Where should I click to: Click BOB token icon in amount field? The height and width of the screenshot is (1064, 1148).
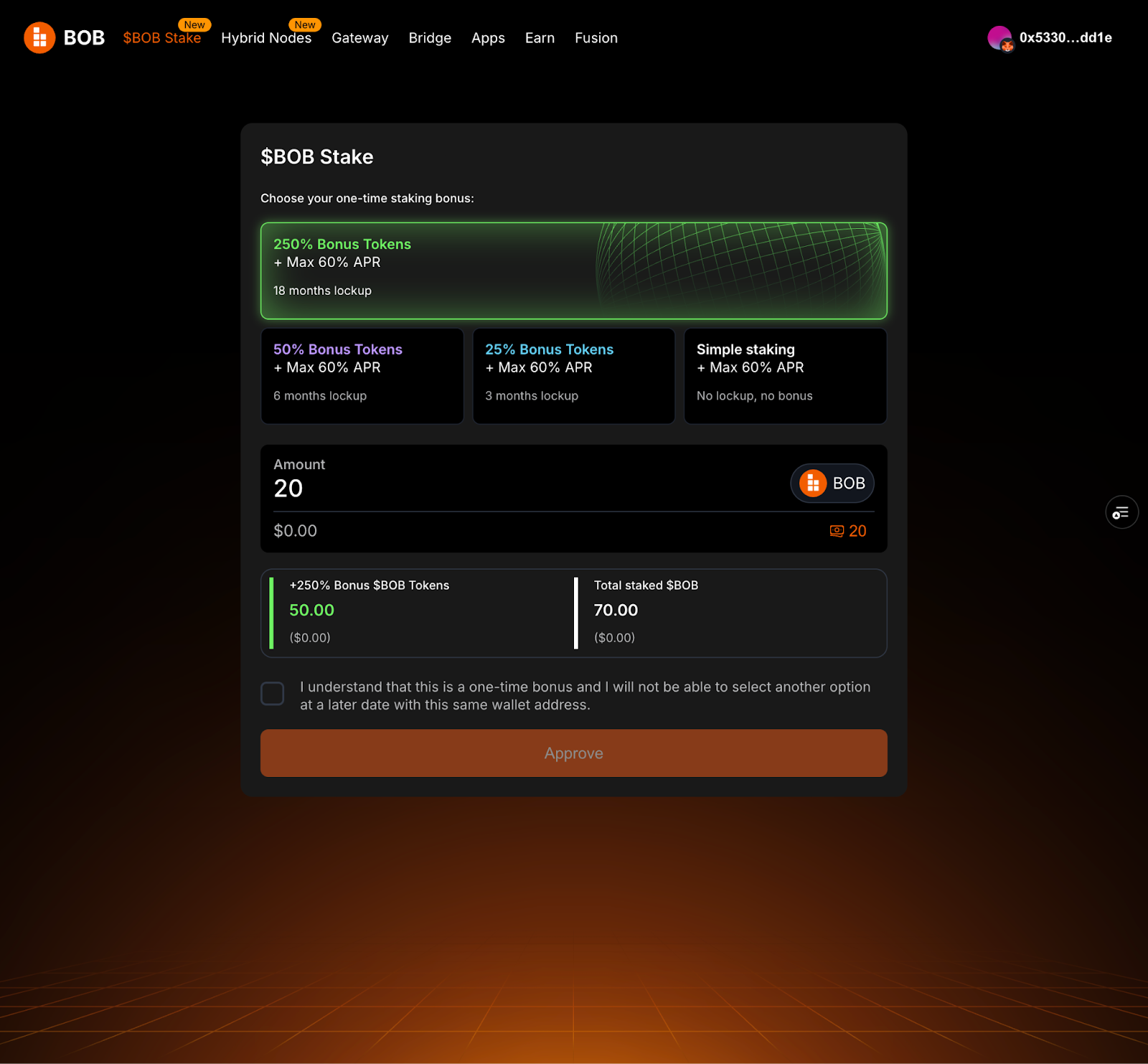(813, 483)
